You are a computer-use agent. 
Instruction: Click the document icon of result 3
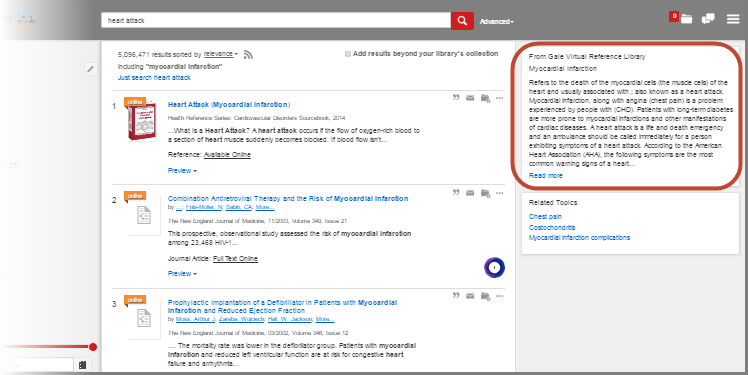point(144,318)
